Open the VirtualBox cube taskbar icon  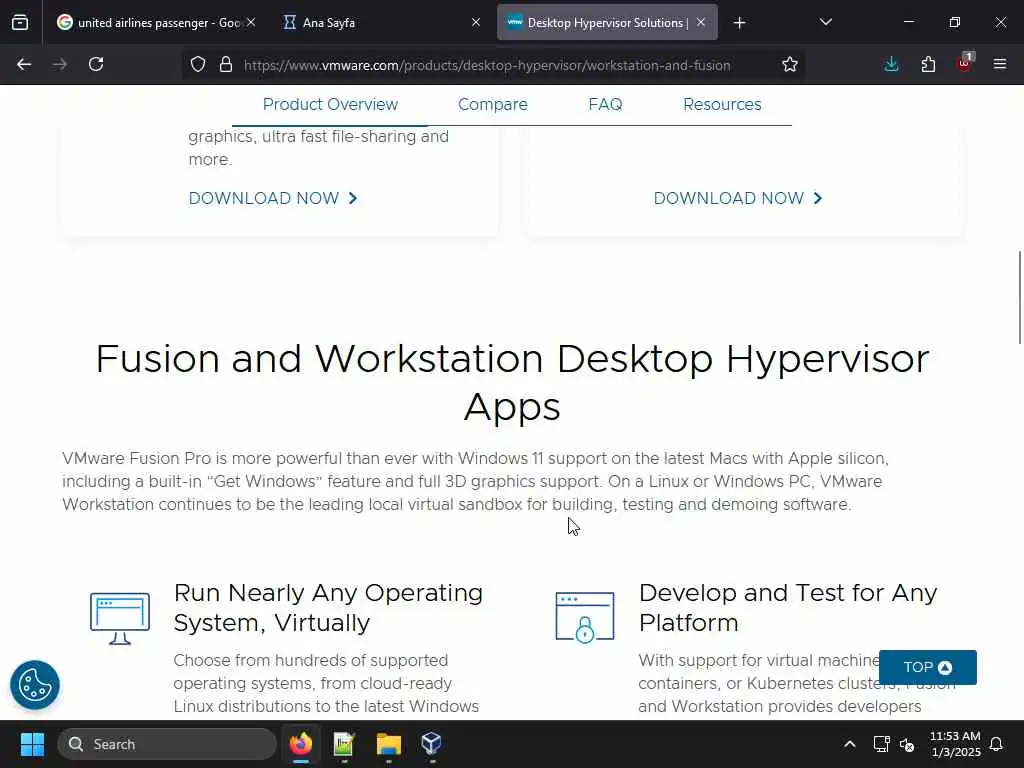432,744
